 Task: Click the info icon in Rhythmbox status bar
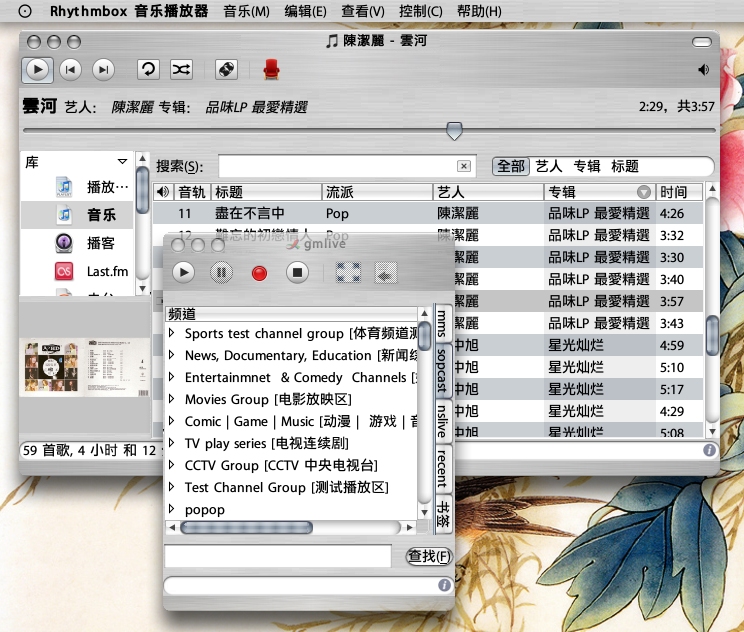(x=709, y=450)
